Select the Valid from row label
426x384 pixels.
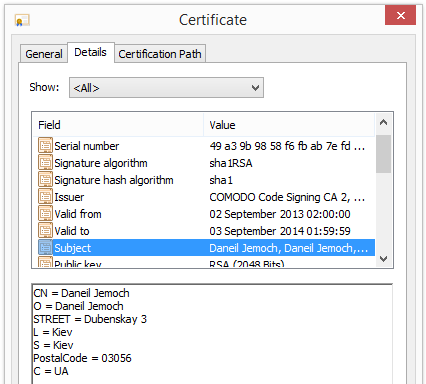78,214
